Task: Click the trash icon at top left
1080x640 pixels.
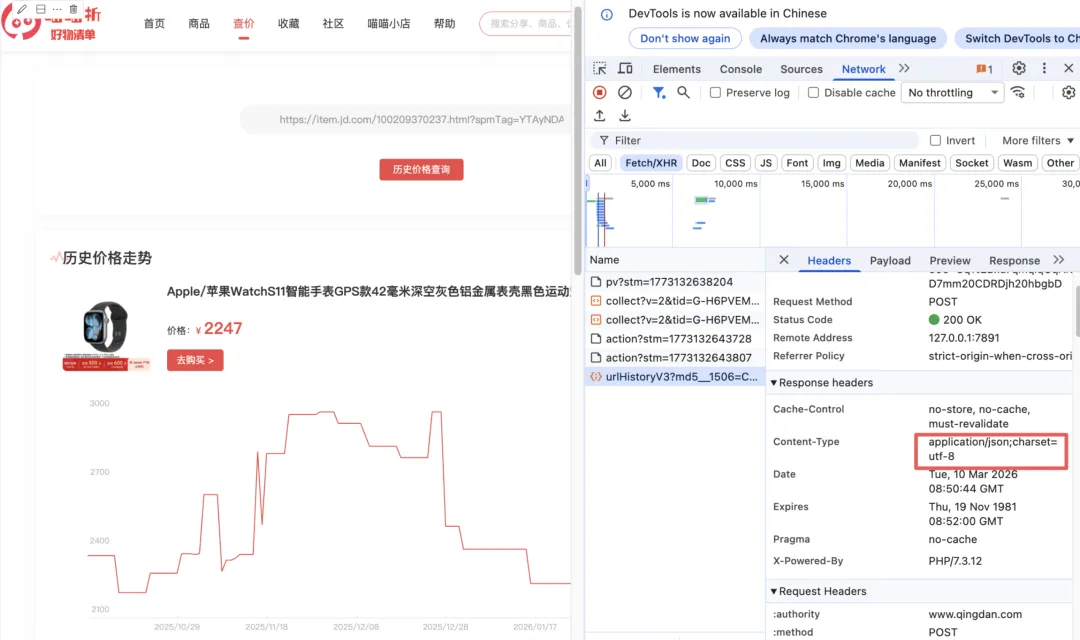Action: (74, 9)
